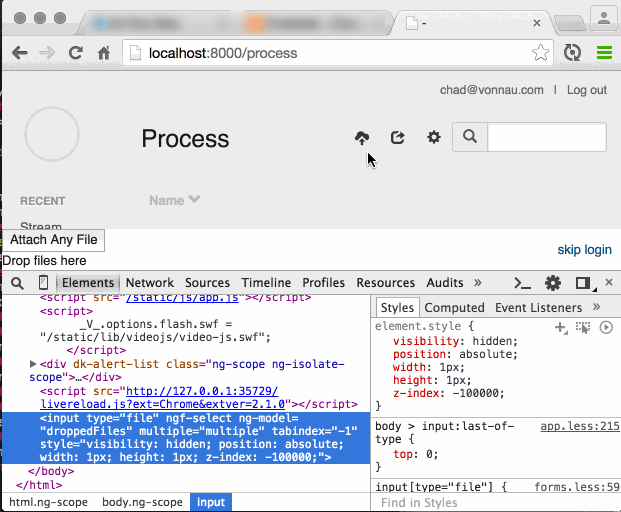The height and width of the screenshot is (512, 621).
Task: Add a new style rule with plus icon
Action: [x=561, y=327]
